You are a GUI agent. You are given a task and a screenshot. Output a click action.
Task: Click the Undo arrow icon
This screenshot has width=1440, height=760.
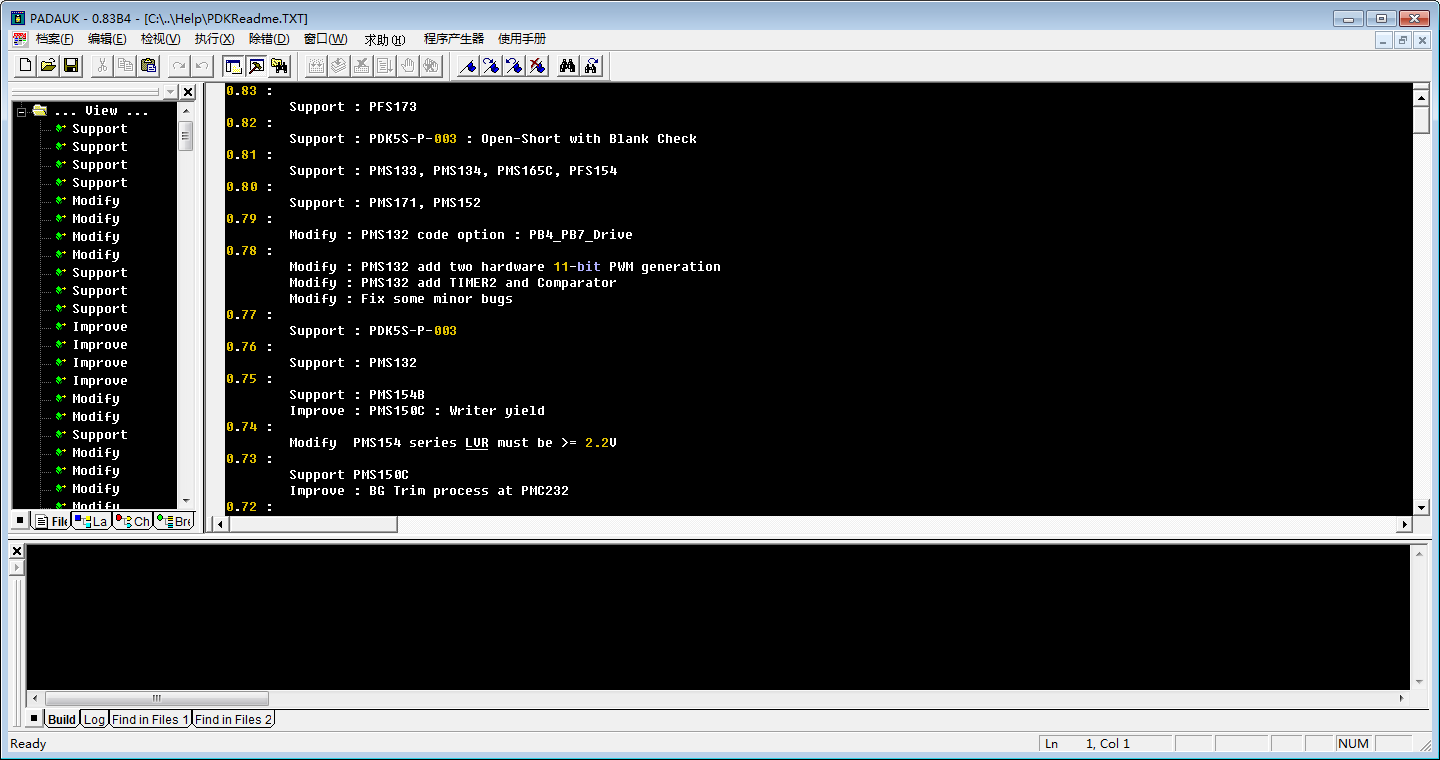pyautogui.click(x=202, y=65)
